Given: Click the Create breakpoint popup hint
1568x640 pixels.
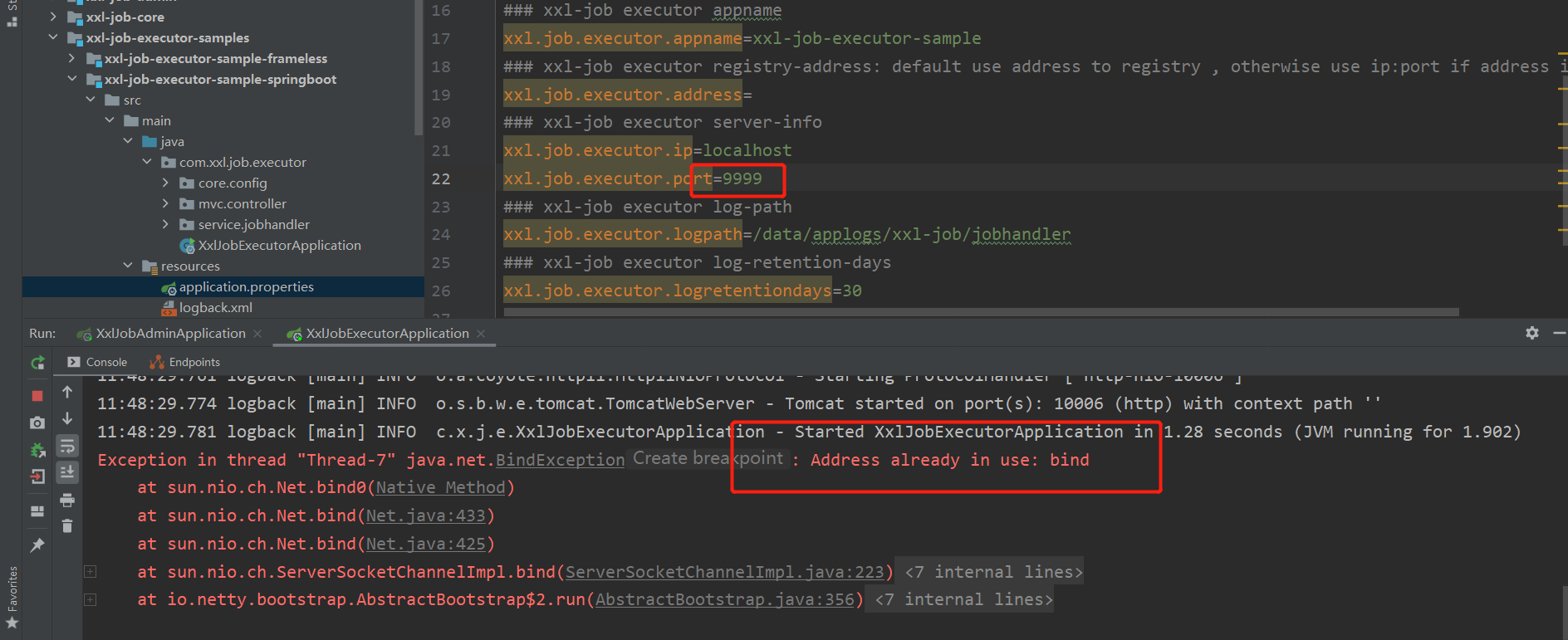Looking at the screenshot, I should click(708, 458).
